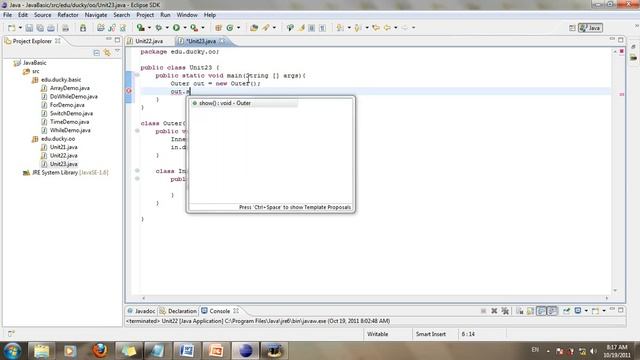Screen dimensions: 640x360
Task: Click the Save All toolbar icon
Action: [40, 28]
